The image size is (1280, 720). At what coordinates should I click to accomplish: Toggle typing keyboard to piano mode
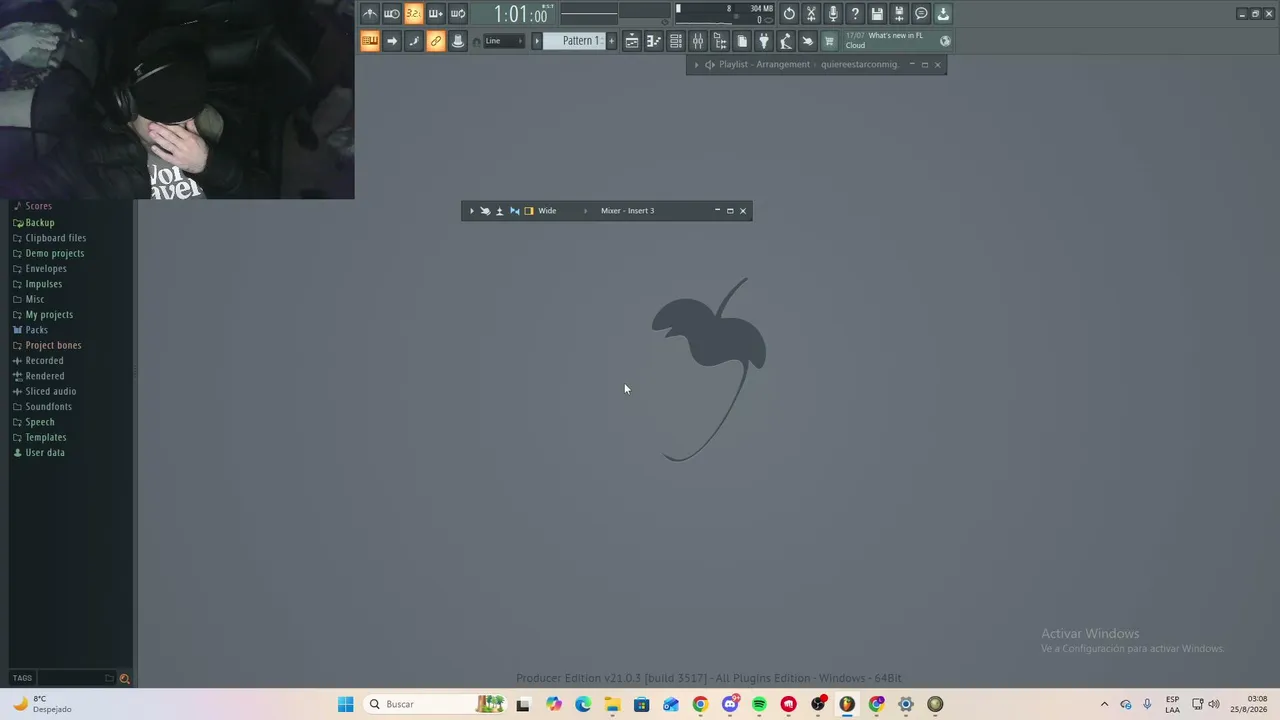point(370,41)
